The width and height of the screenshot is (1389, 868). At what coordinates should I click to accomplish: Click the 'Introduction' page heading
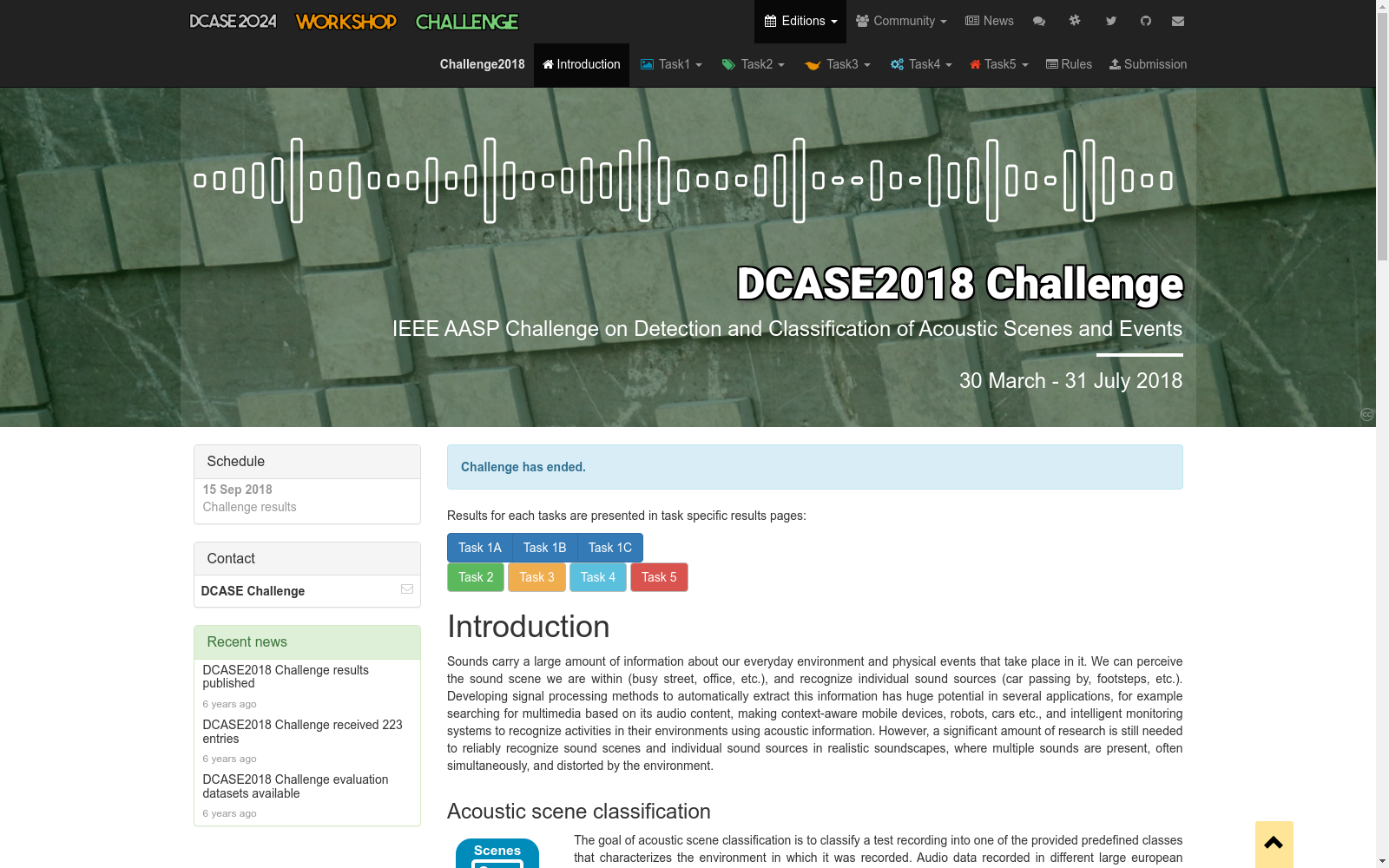(528, 627)
